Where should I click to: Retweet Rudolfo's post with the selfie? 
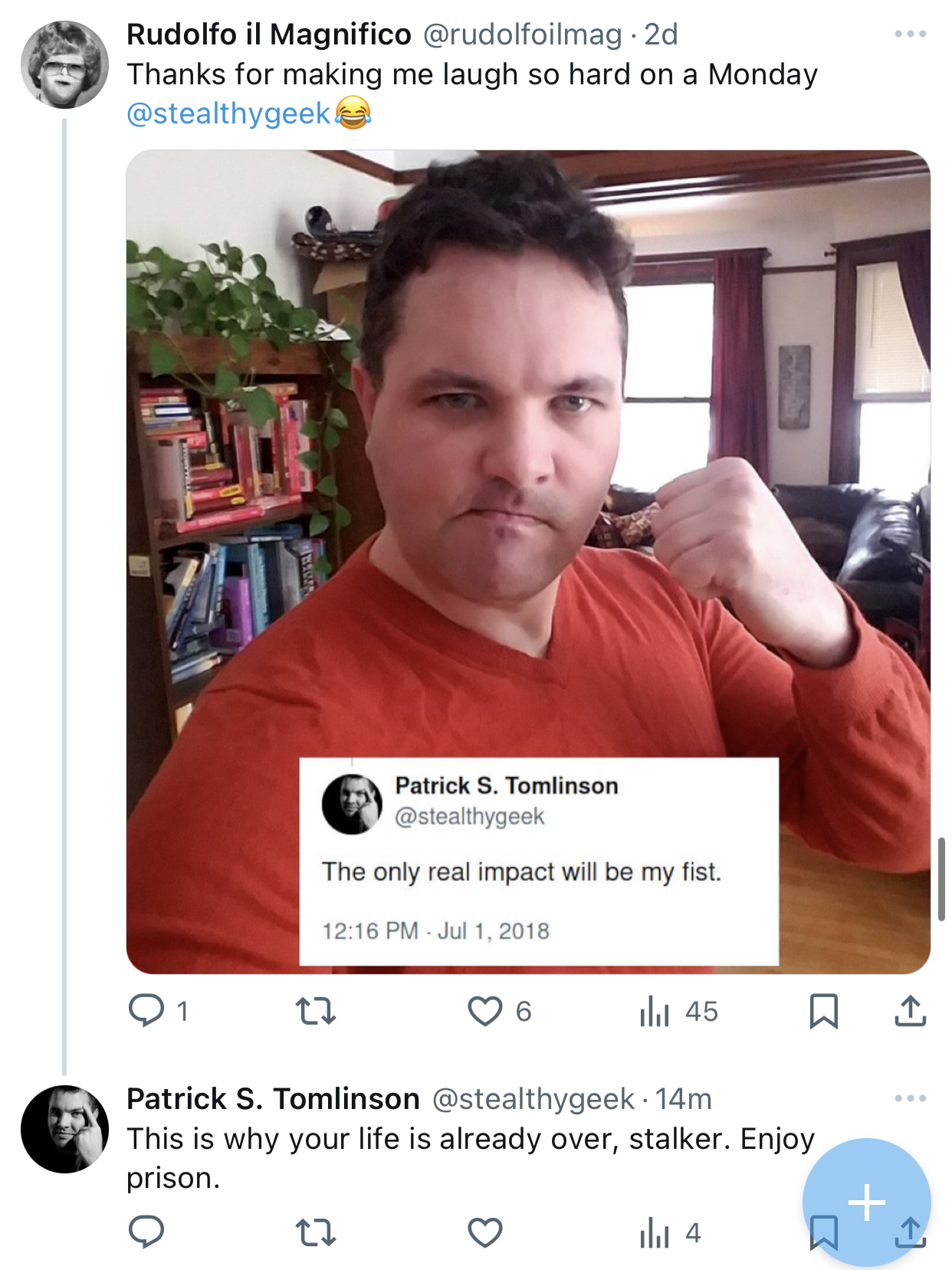pos(316,1011)
